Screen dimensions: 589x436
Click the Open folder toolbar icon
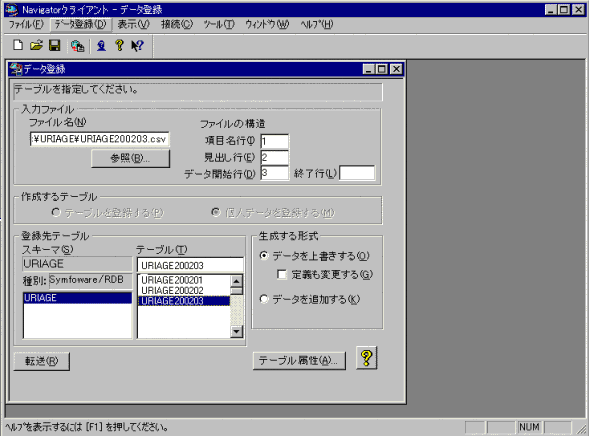(36, 45)
